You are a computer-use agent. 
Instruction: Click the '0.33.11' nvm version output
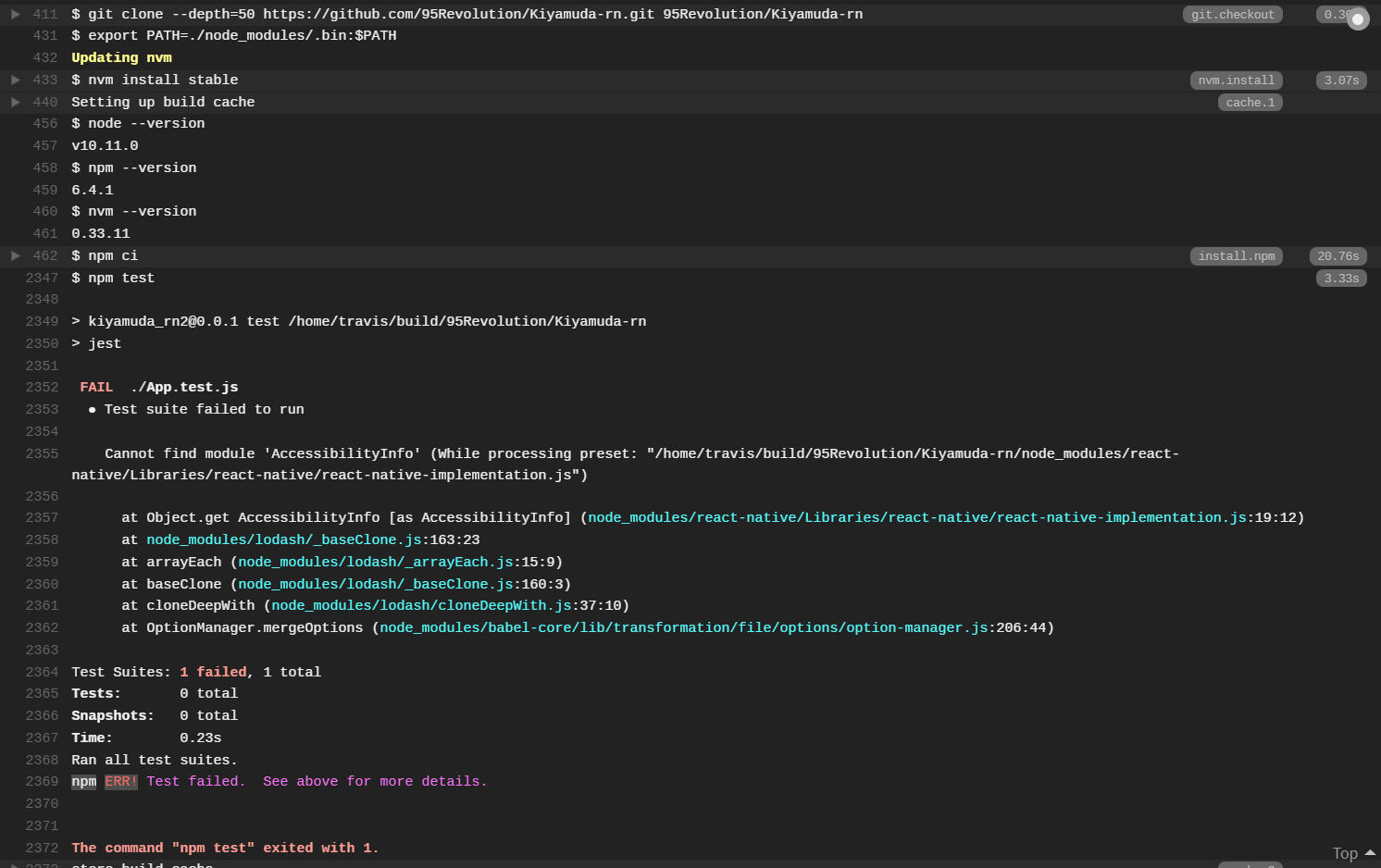[101, 233]
